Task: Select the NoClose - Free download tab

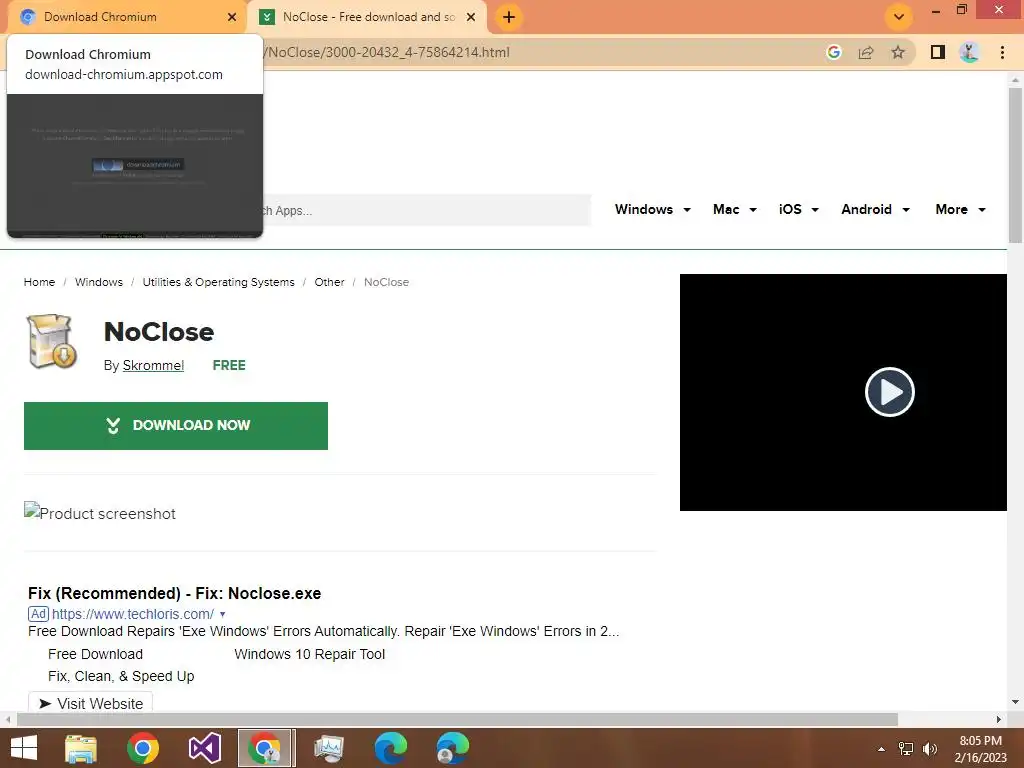Action: coord(368,17)
